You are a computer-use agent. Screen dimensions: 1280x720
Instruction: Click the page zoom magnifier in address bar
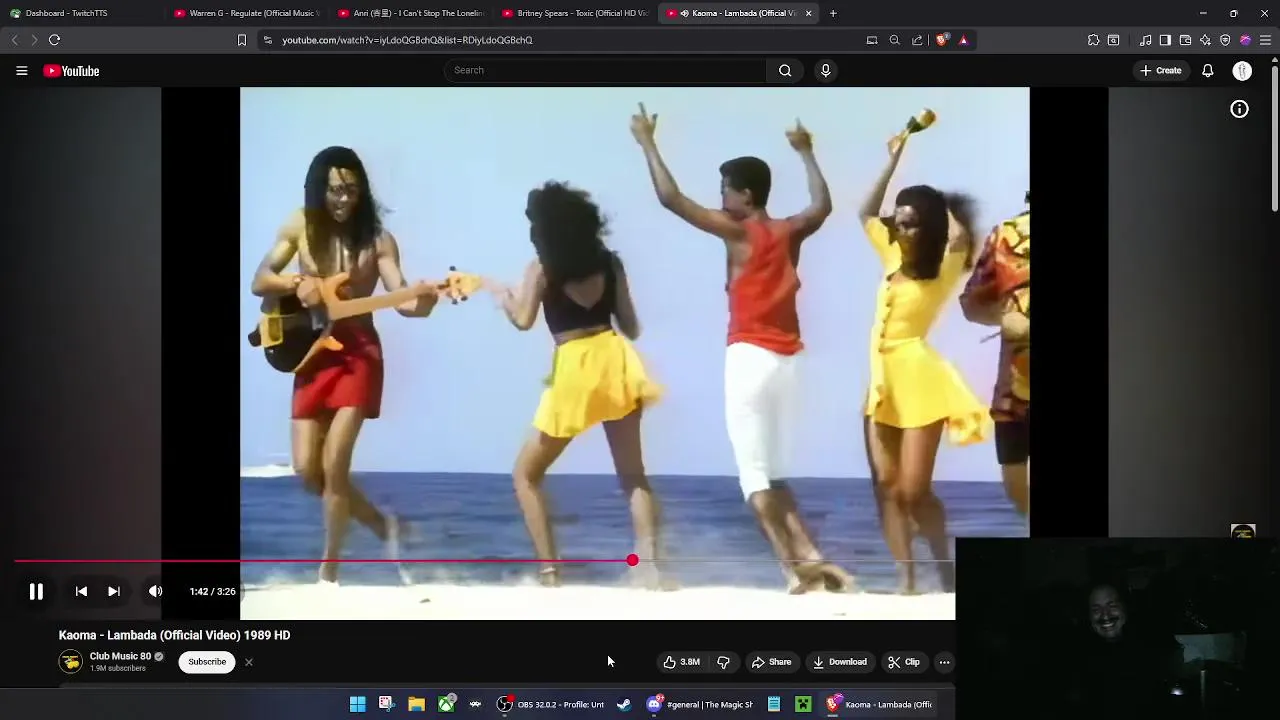tap(894, 40)
